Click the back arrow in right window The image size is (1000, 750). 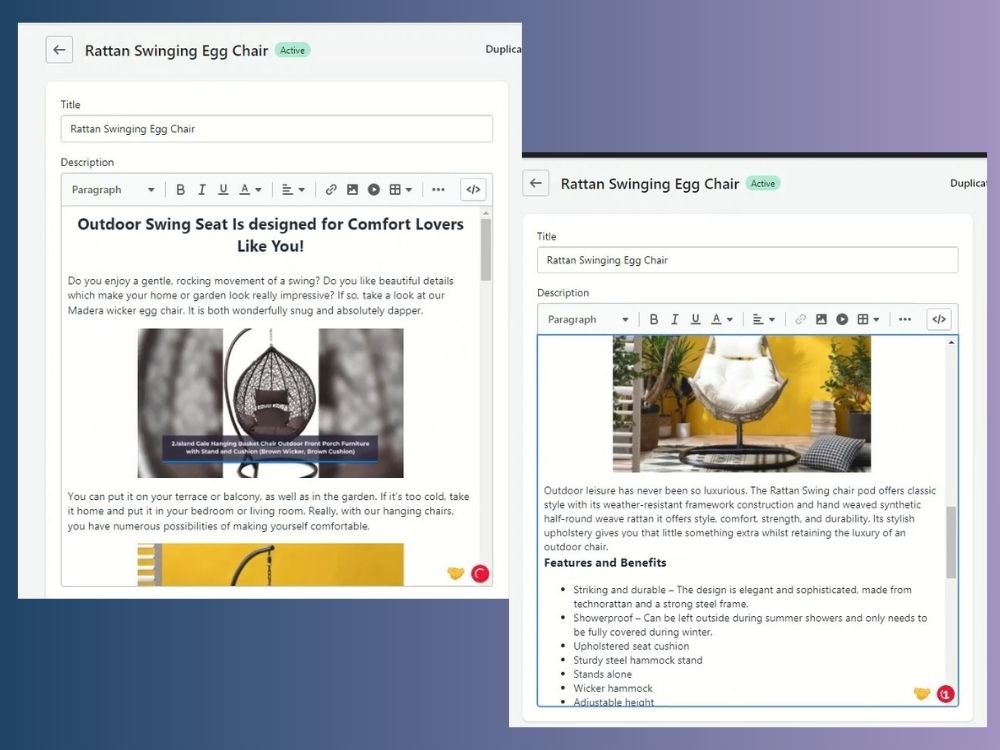[x=536, y=183]
